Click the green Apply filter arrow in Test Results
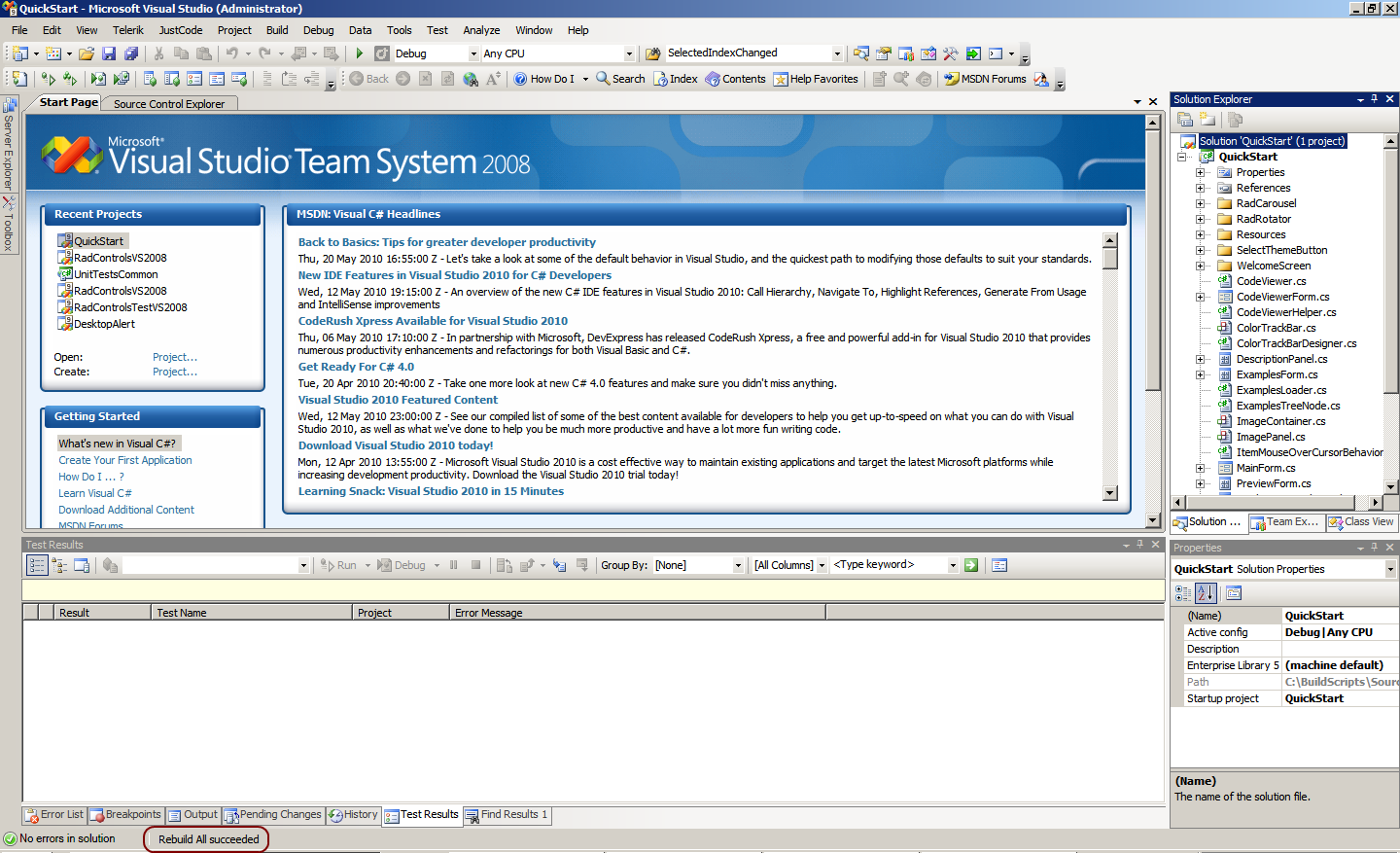Screen dimensions: 1400x853 (970, 565)
